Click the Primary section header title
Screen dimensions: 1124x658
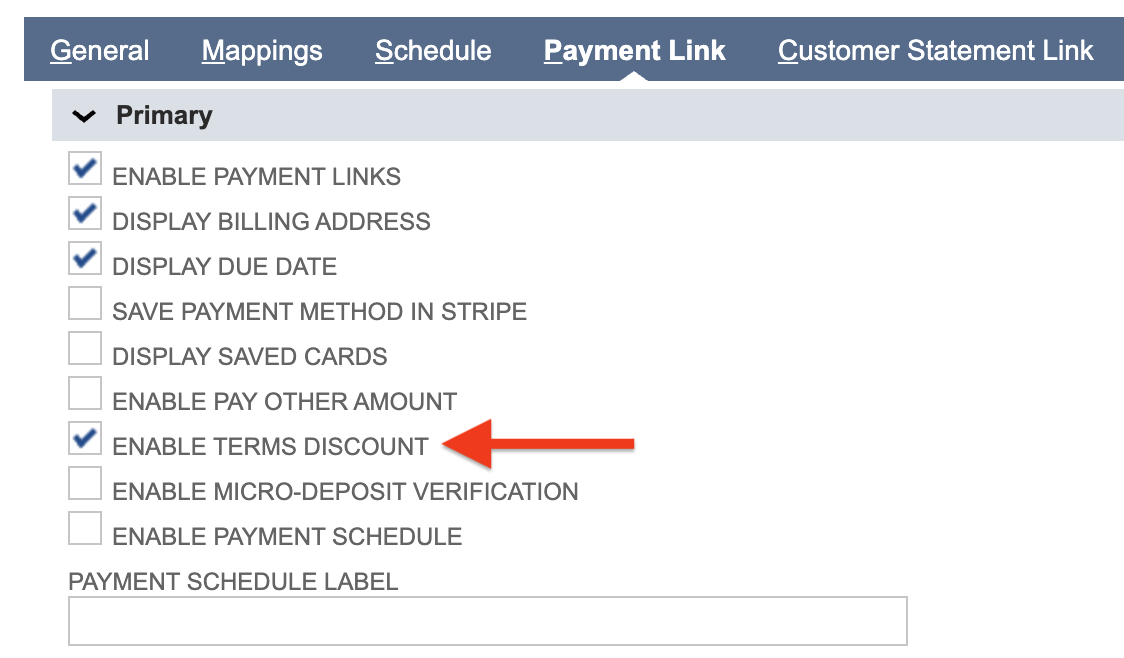[x=164, y=116]
